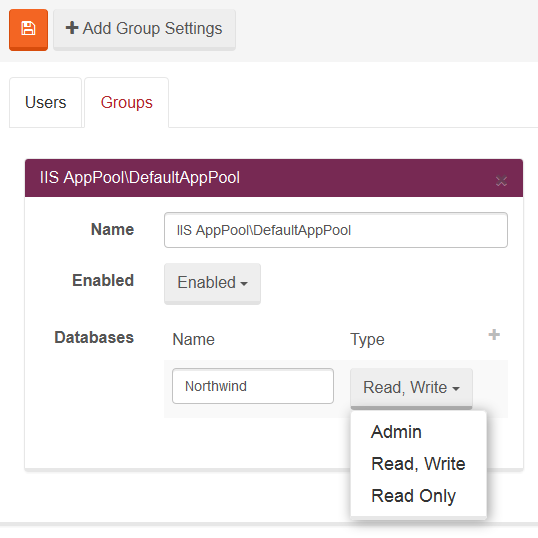Image resolution: width=538 pixels, height=538 pixels.
Task: Click the Name column header in Databases
Action: [194, 339]
